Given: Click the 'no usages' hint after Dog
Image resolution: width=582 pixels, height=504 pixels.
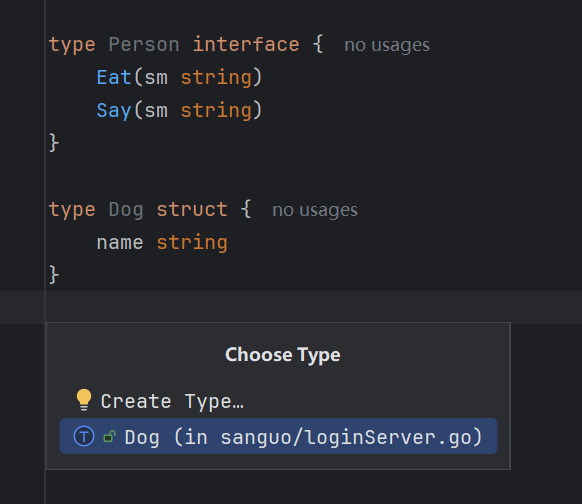Looking at the screenshot, I should click(x=315, y=210).
